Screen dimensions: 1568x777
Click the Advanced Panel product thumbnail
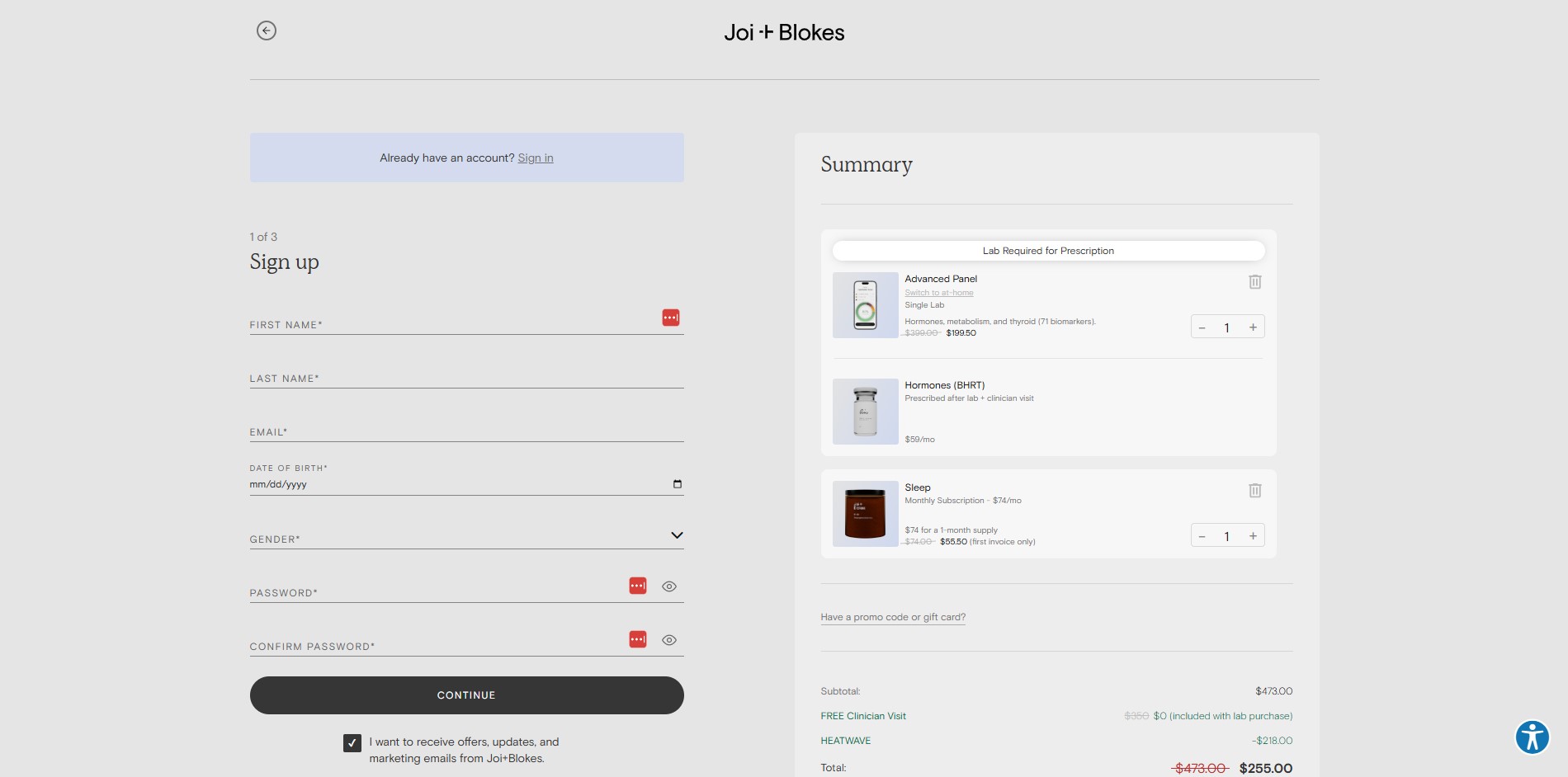point(865,305)
